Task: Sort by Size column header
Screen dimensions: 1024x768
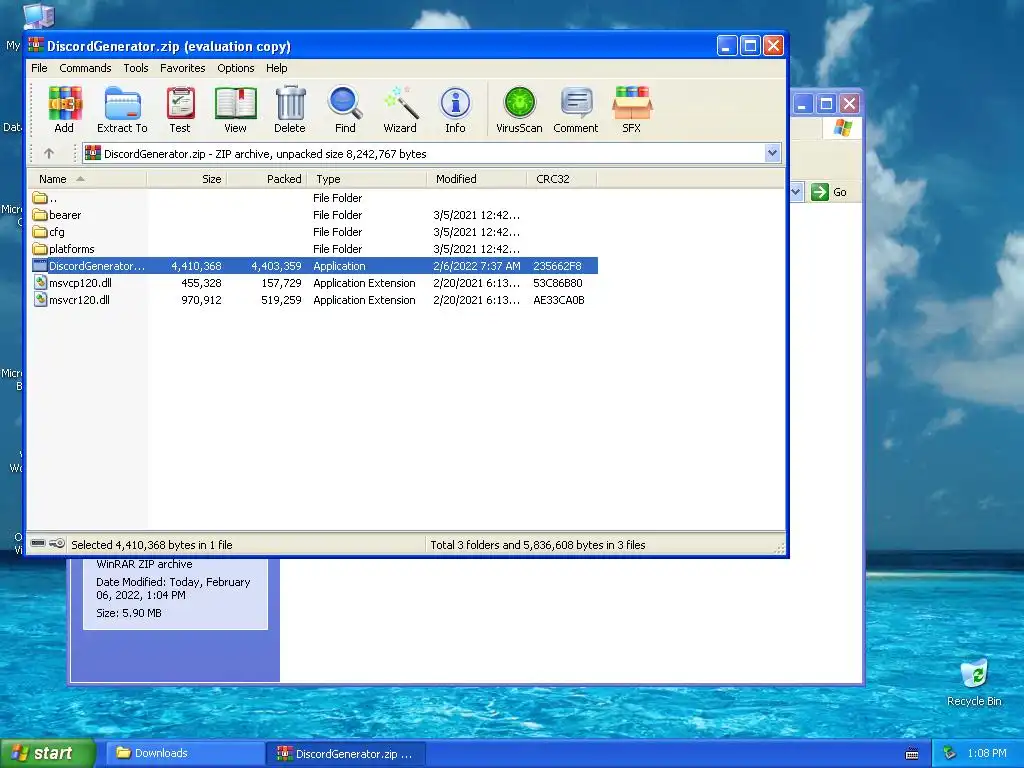Action: 187,179
